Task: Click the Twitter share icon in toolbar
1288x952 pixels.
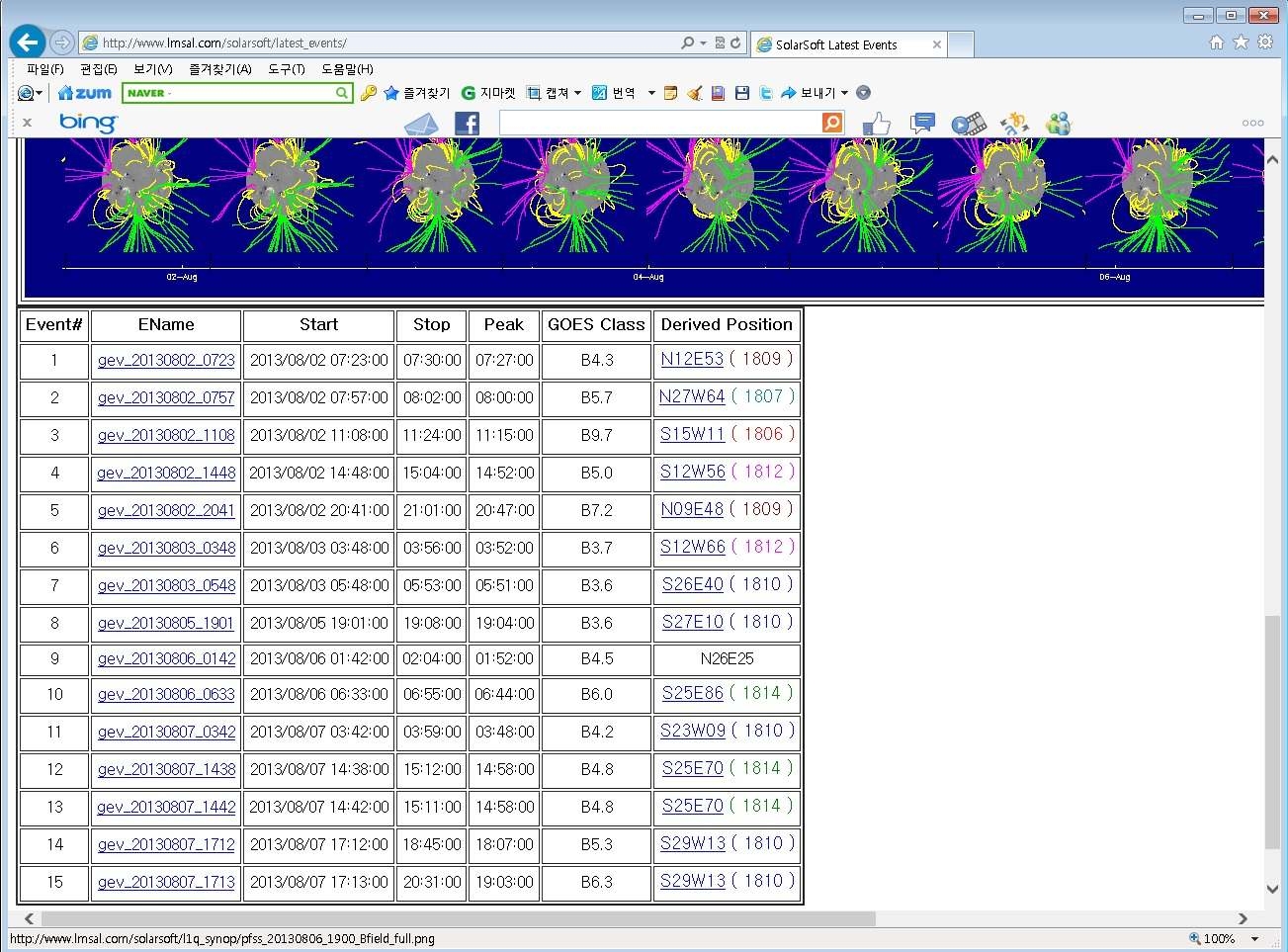Action: (766, 93)
